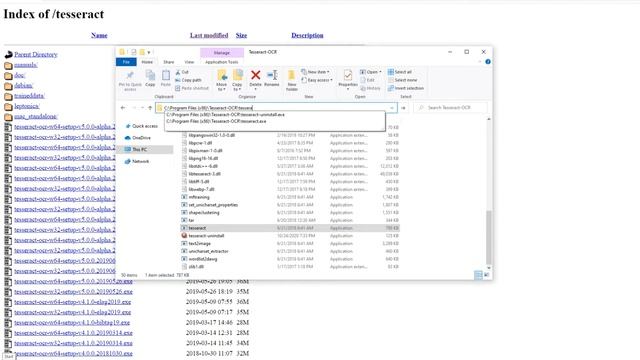Open the File tab
Image resolution: width=640 pixels, height=360 pixels.
pyautogui.click(x=126, y=62)
